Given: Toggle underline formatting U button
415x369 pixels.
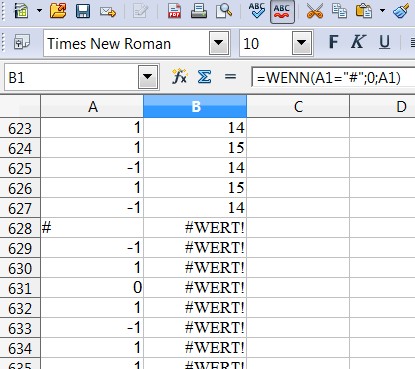Looking at the screenshot, I should point(384,42).
